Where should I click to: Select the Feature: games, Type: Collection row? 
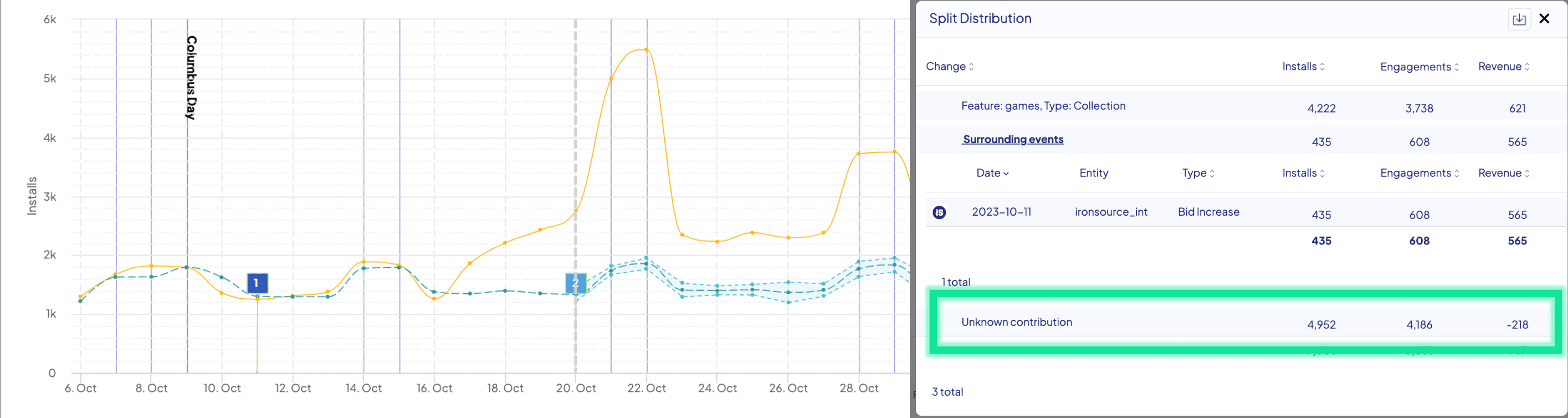click(1043, 106)
